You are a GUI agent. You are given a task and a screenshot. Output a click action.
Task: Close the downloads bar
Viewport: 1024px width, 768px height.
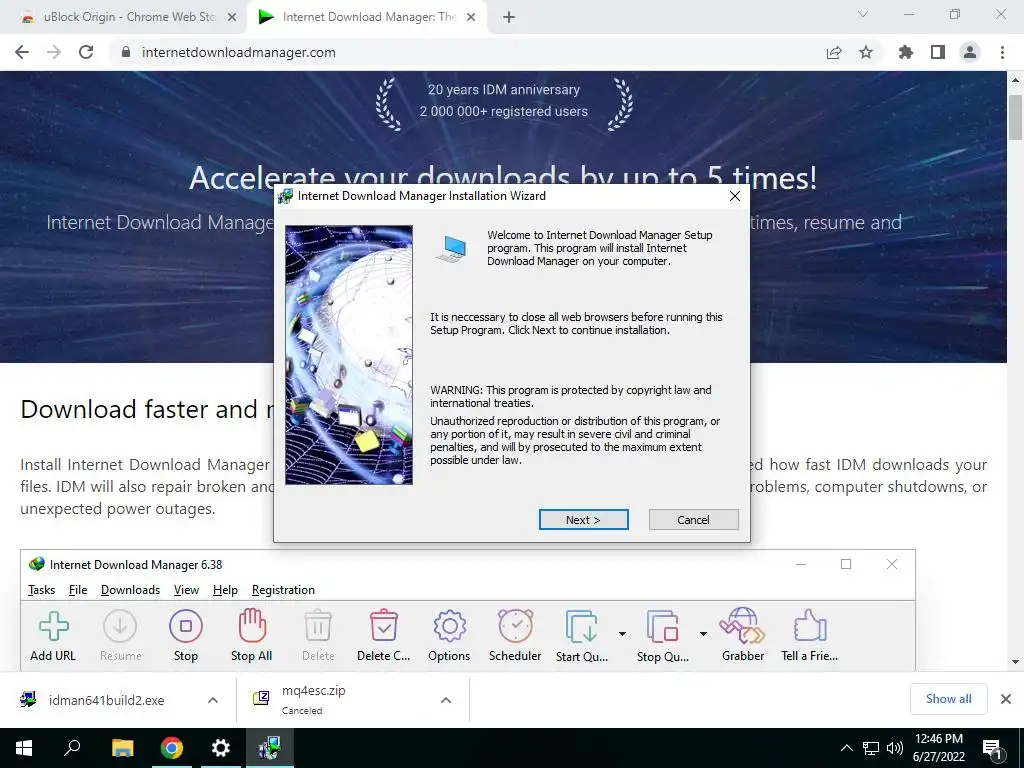pos(1006,699)
